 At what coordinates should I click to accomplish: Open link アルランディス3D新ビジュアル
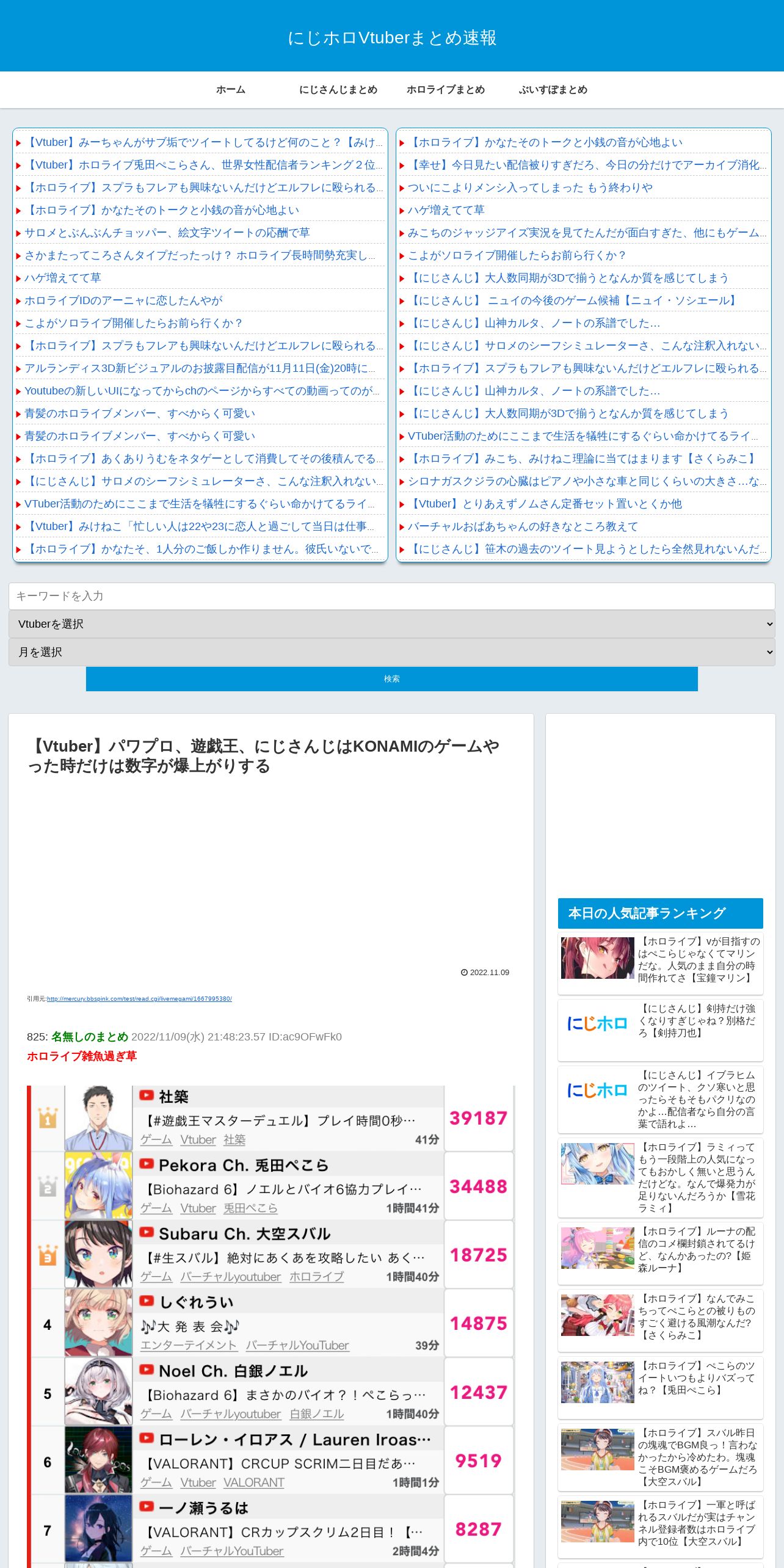200,368
